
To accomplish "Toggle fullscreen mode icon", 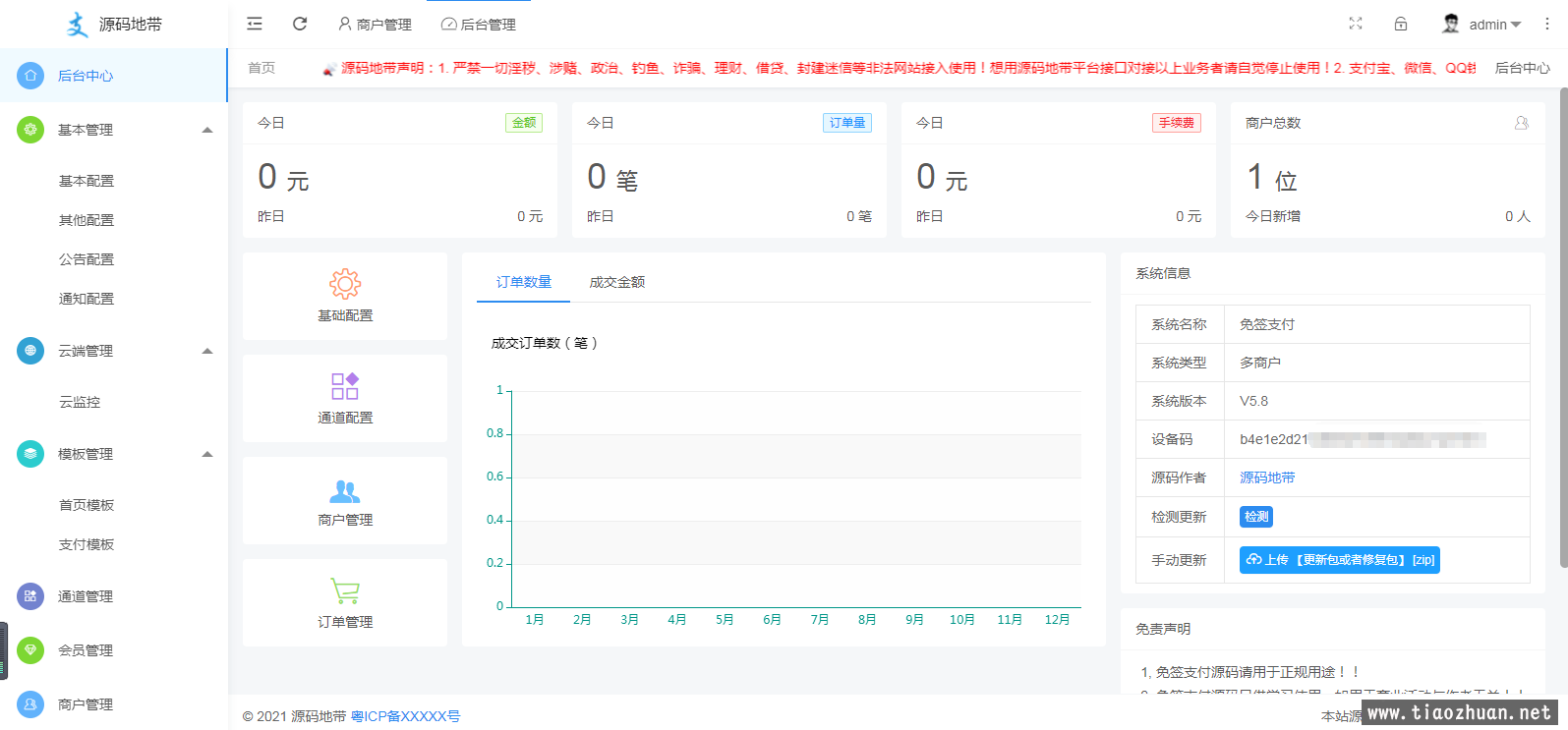I will point(1356,24).
